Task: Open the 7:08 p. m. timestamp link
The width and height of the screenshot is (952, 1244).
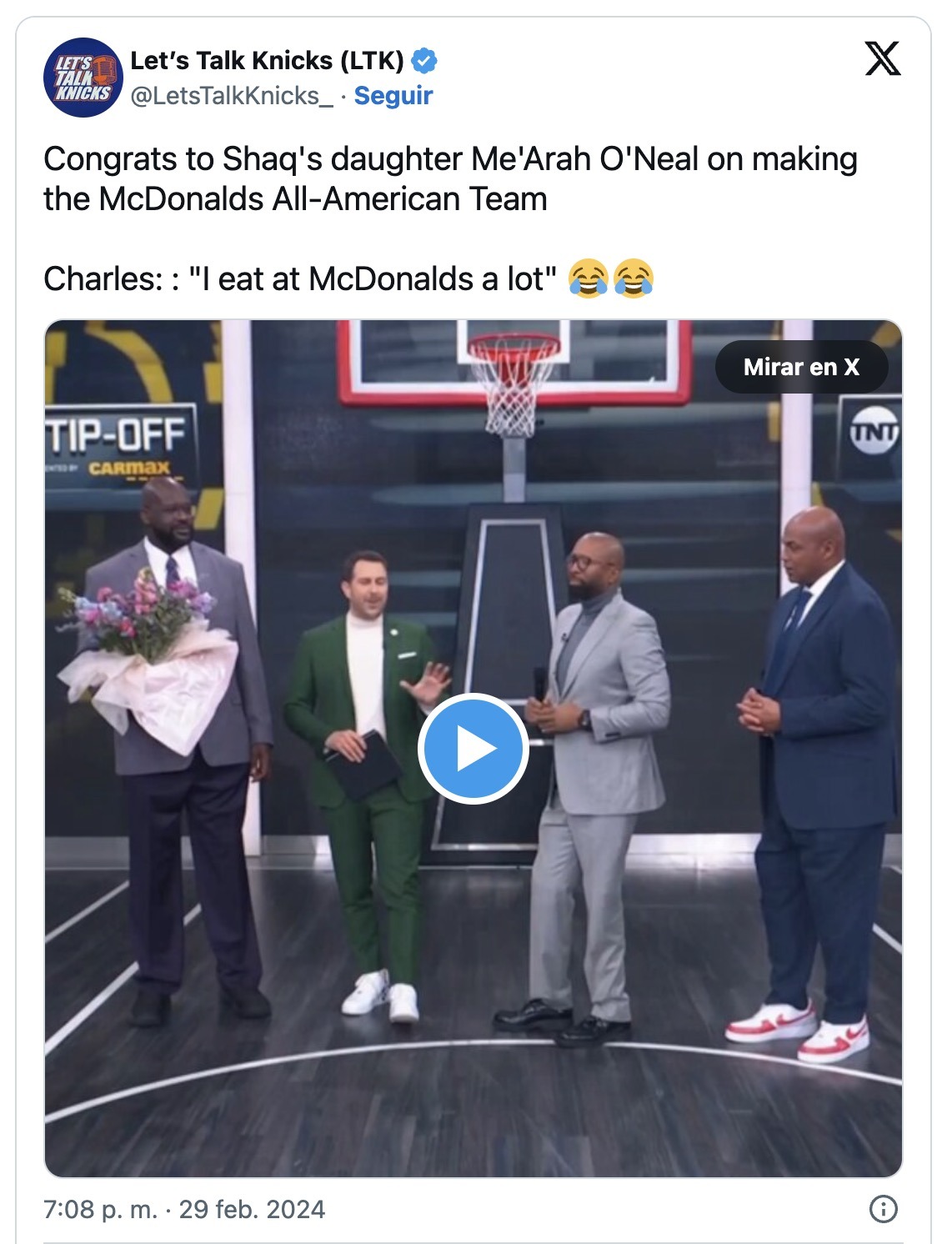Action: pyautogui.click(x=101, y=1209)
